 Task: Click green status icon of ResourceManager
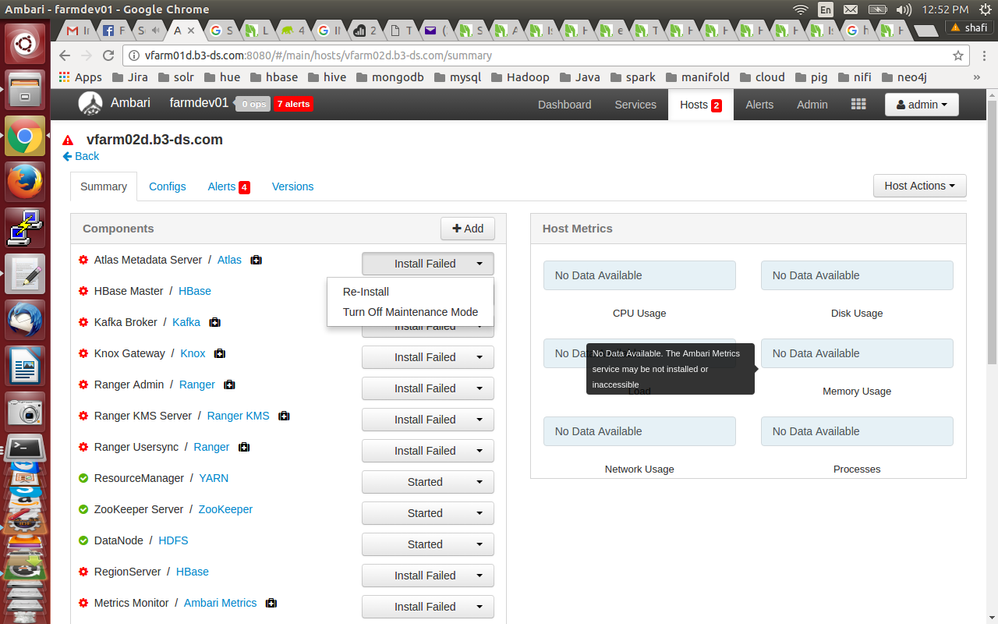click(83, 478)
